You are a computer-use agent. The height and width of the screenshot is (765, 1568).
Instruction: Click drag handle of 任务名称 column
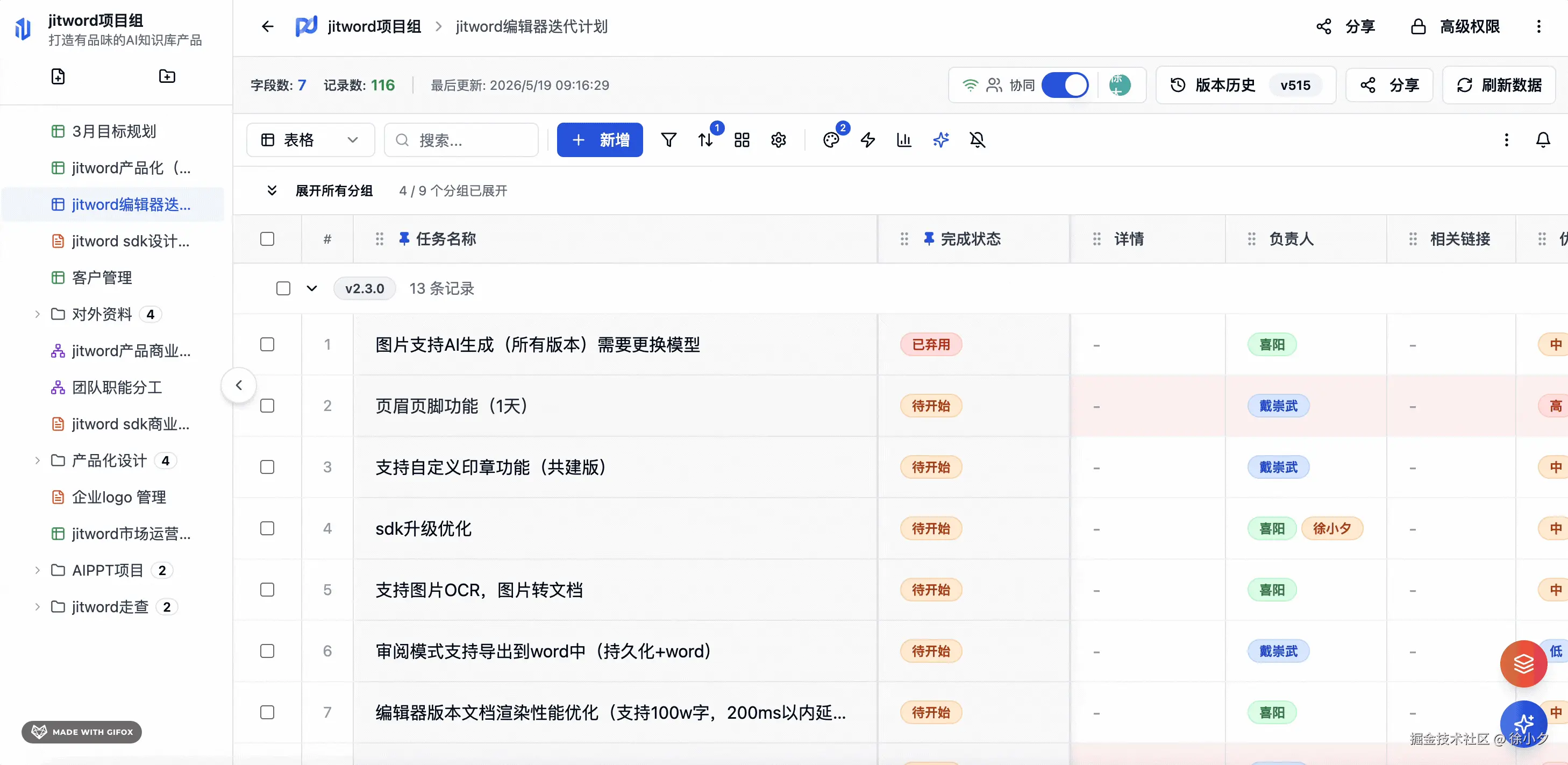[379, 239]
